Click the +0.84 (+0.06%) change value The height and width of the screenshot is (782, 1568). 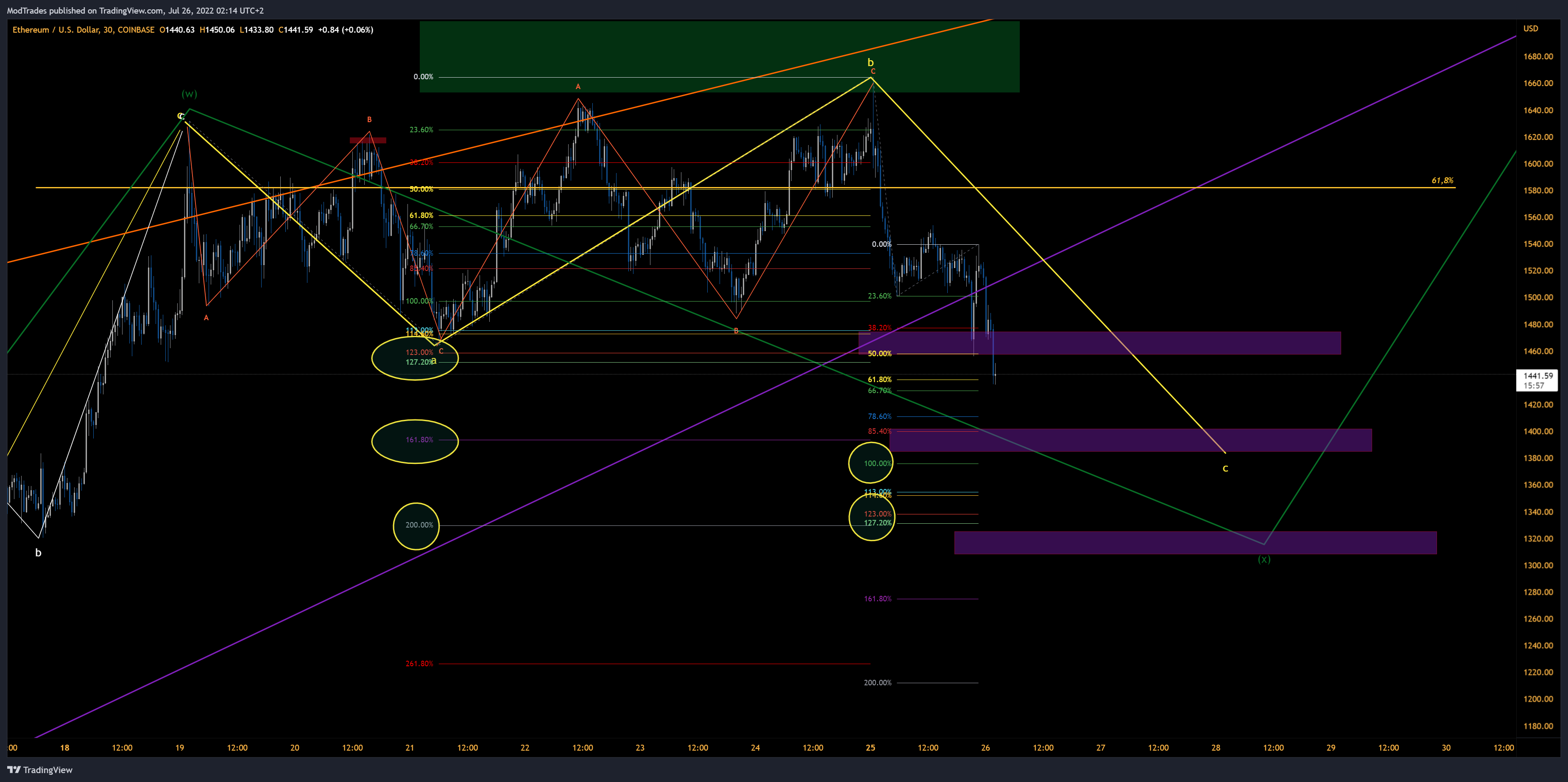346,30
